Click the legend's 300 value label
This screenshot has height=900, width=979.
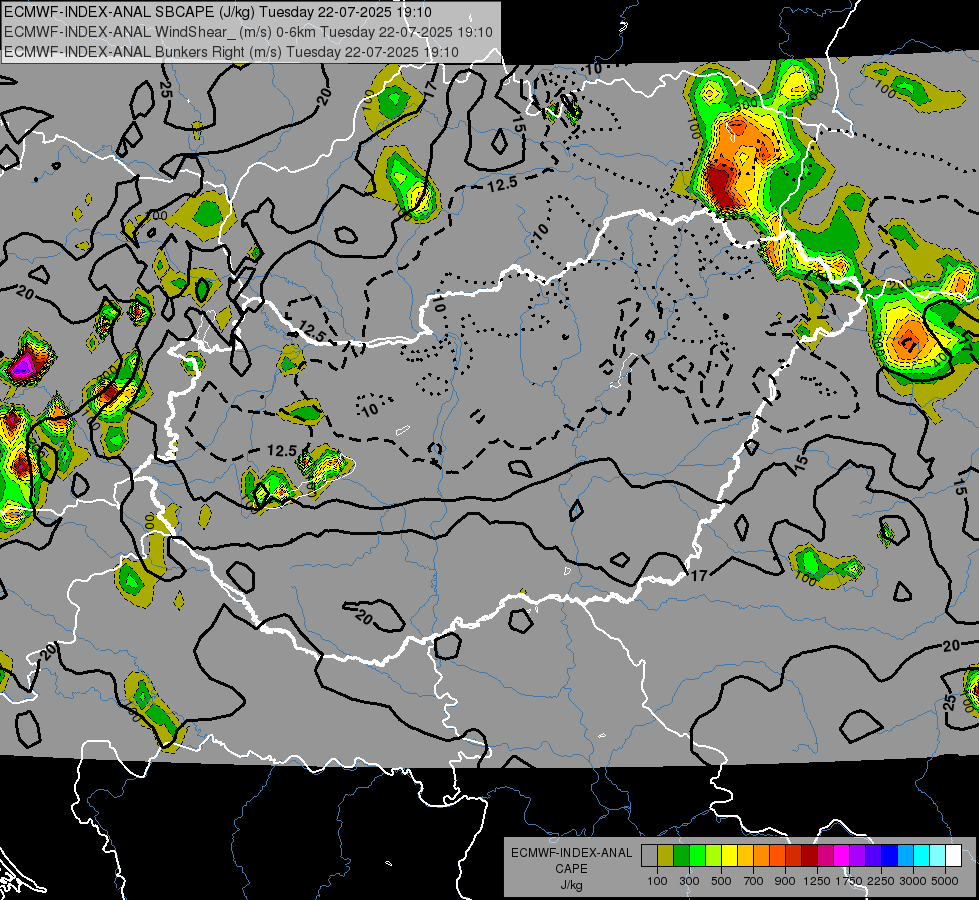689,881
